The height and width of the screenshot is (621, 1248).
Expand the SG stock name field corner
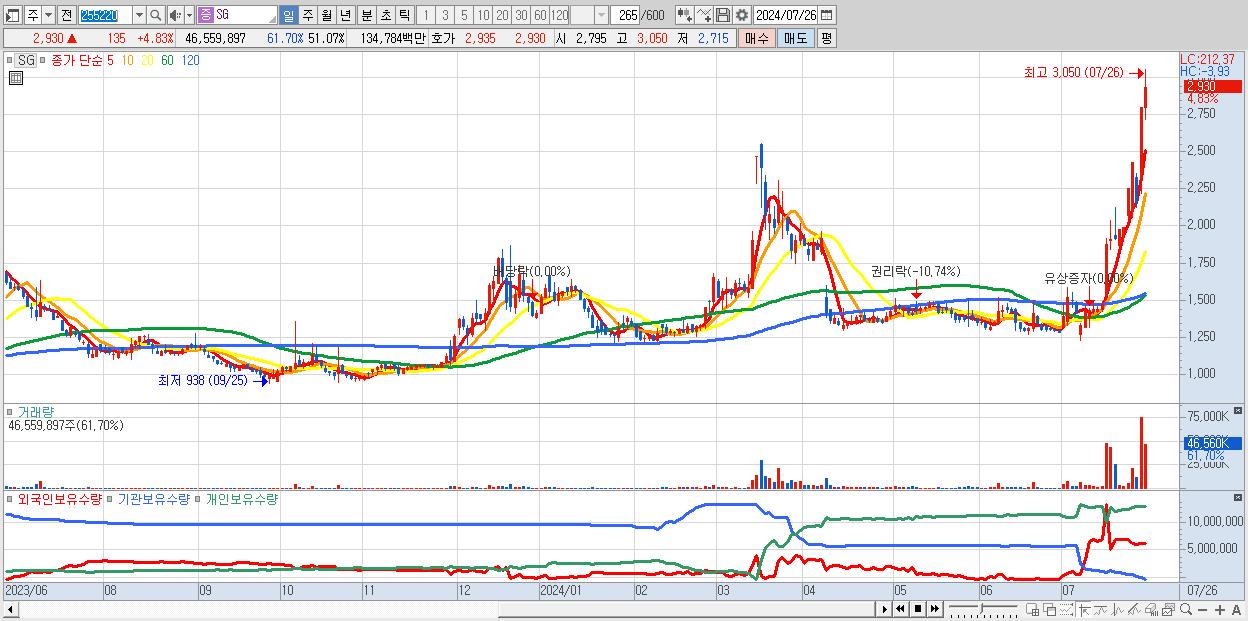tap(274, 21)
